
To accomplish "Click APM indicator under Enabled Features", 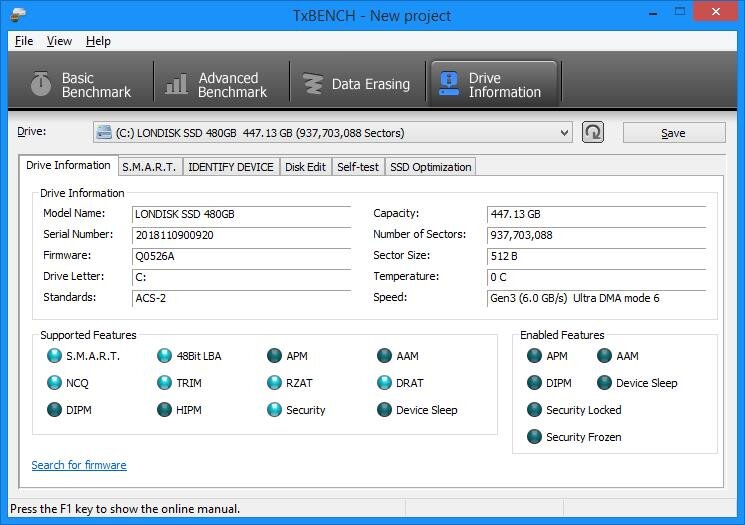I will pos(535,355).
